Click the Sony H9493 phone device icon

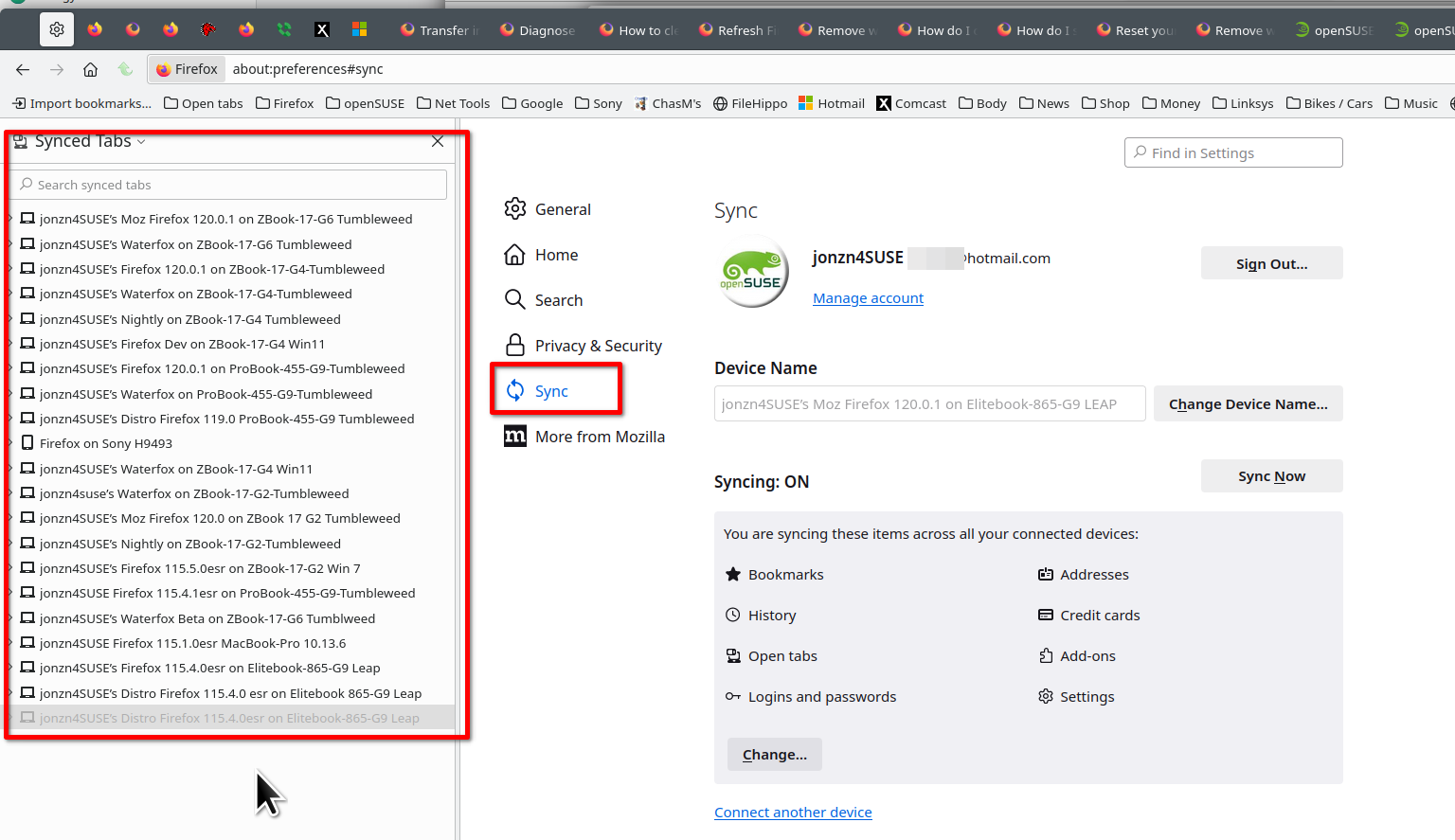[27, 442]
